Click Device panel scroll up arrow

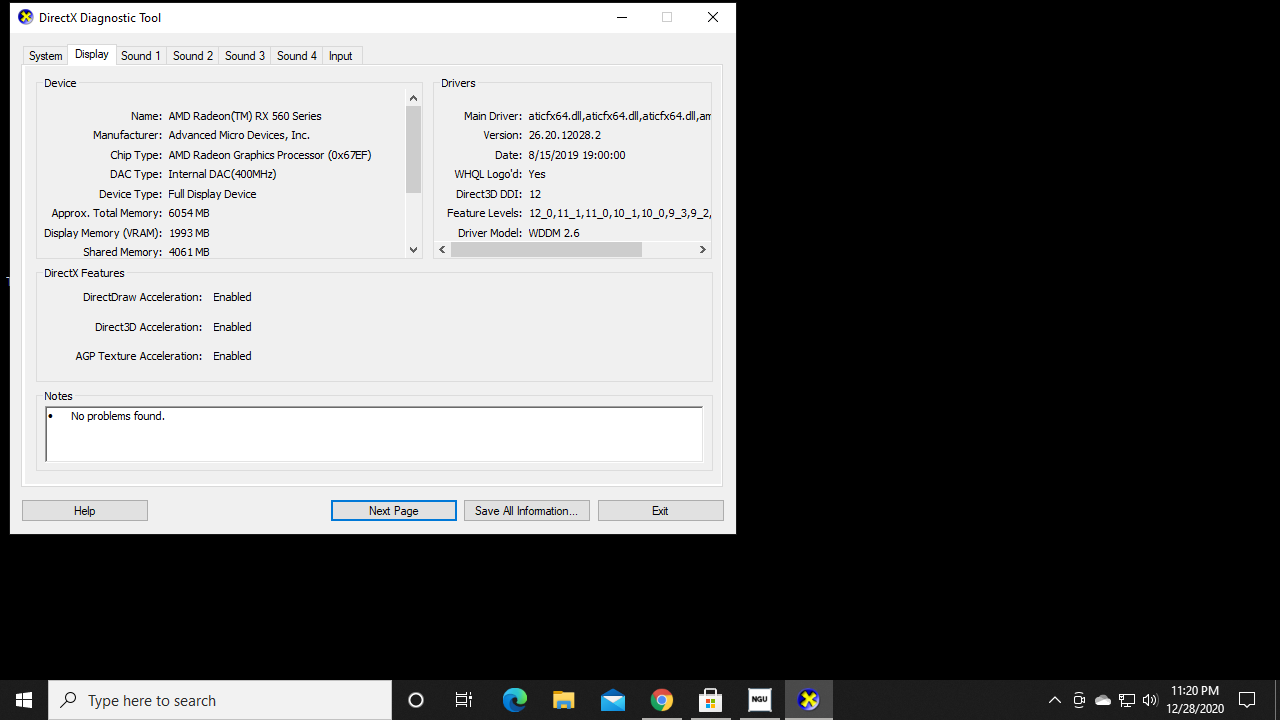tap(414, 98)
